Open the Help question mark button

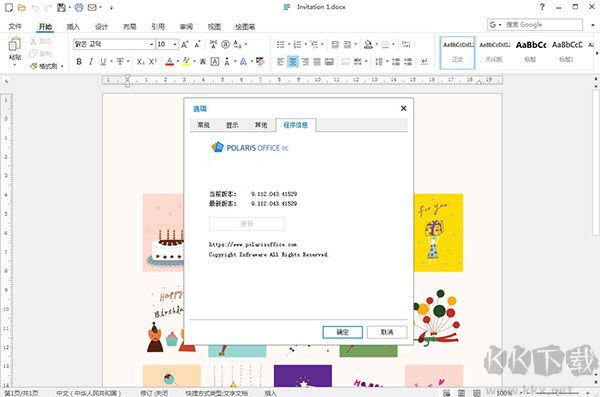(x=542, y=7)
